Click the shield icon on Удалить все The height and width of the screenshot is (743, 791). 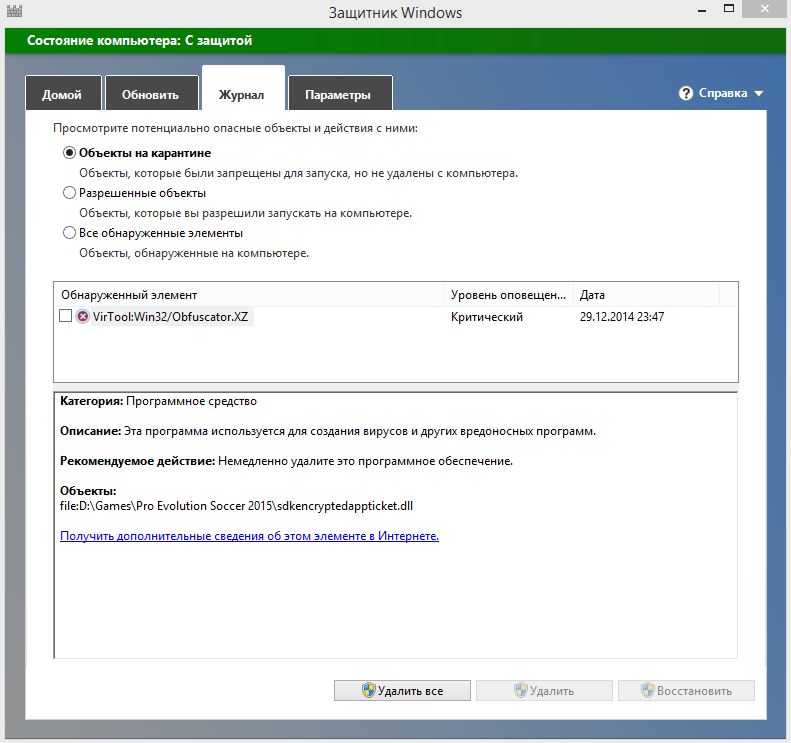(x=369, y=691)
